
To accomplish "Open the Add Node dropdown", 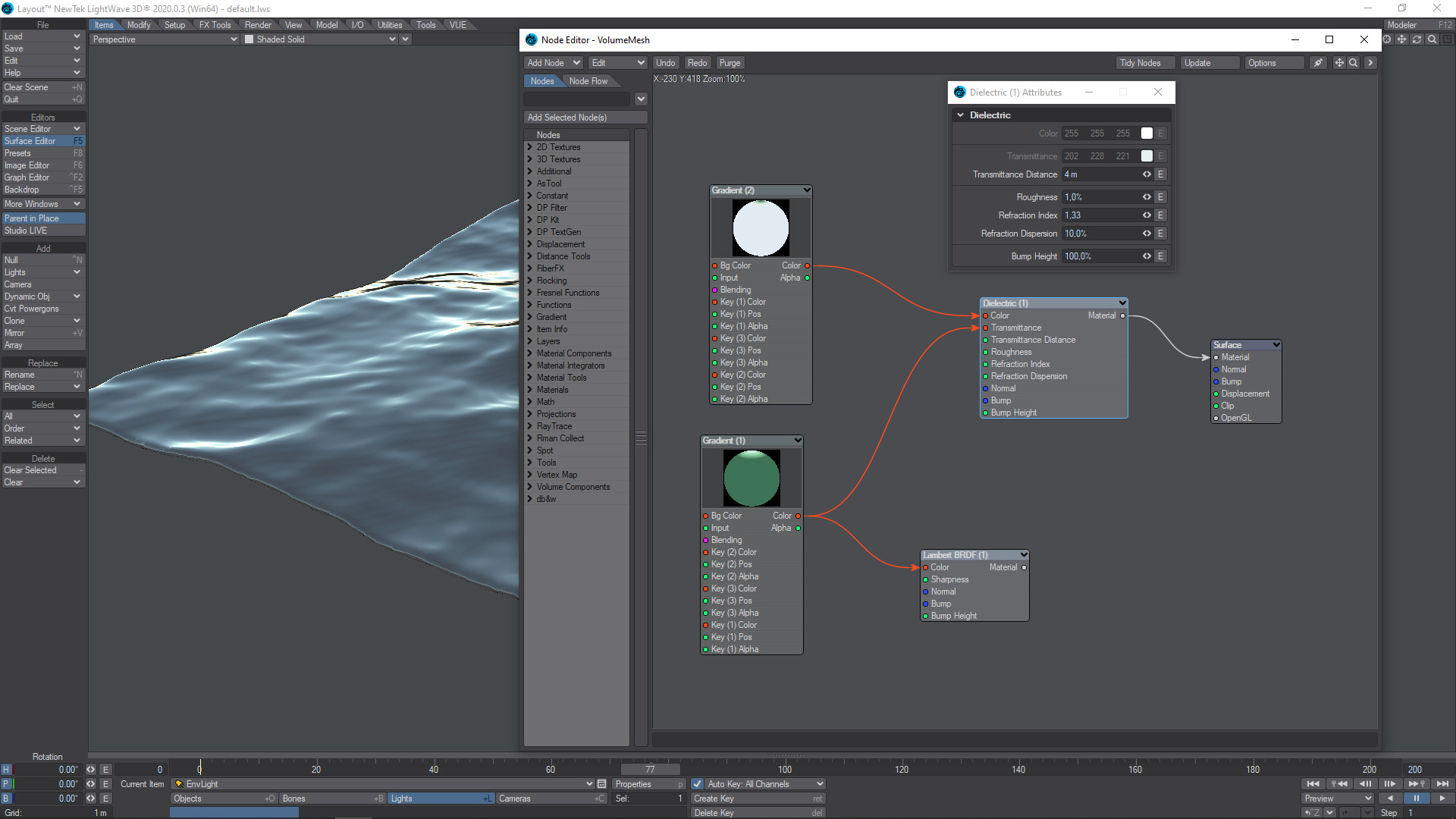I will coord(553,63).
